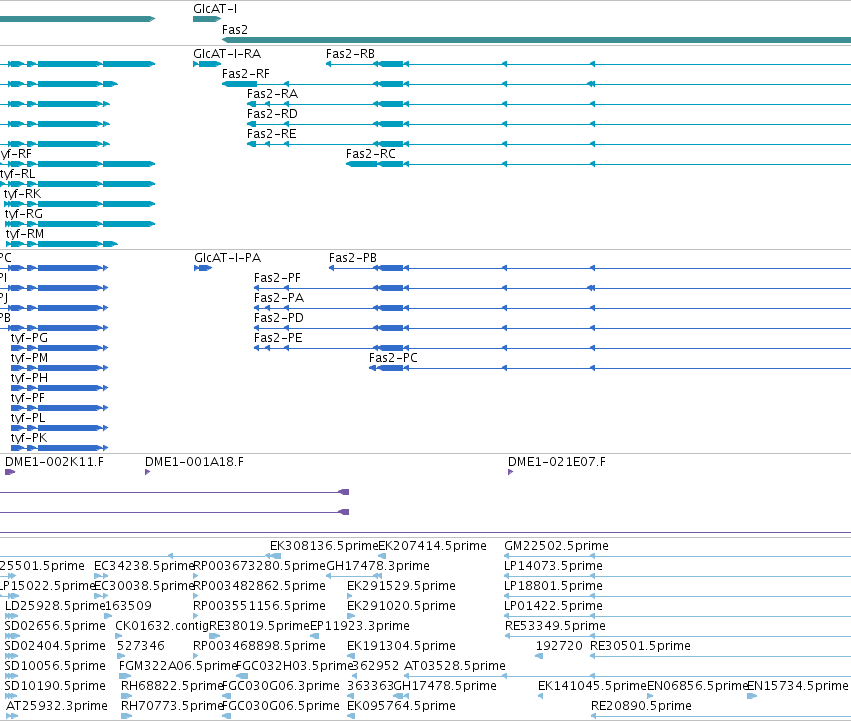Click EST EC34238.5prime
This screenshot has width=851, height=721.
[x=144, y=566]
